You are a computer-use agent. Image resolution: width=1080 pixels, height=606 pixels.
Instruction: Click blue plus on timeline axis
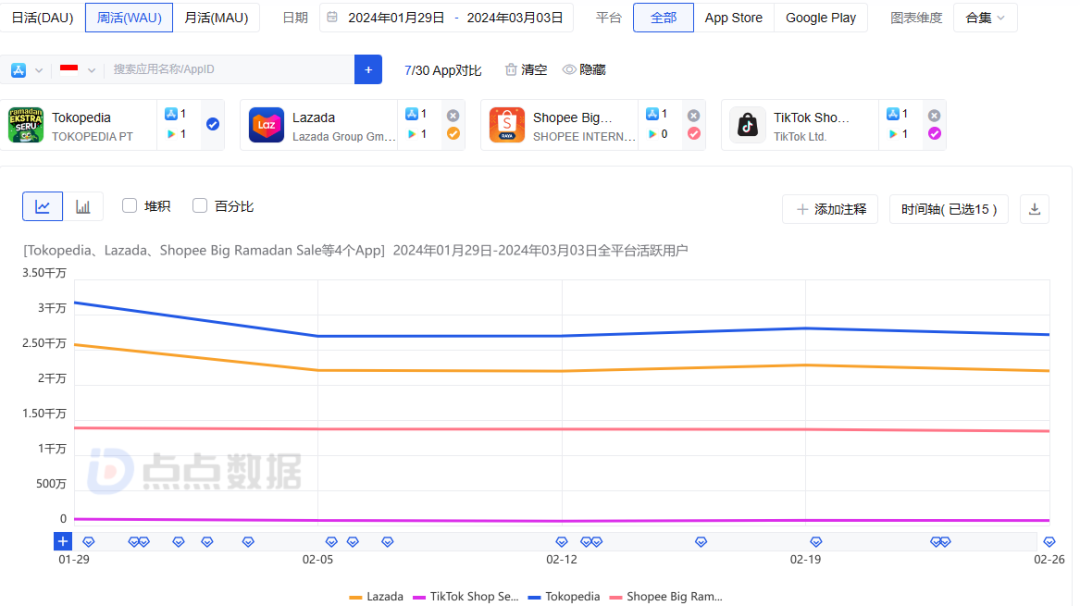63,541
